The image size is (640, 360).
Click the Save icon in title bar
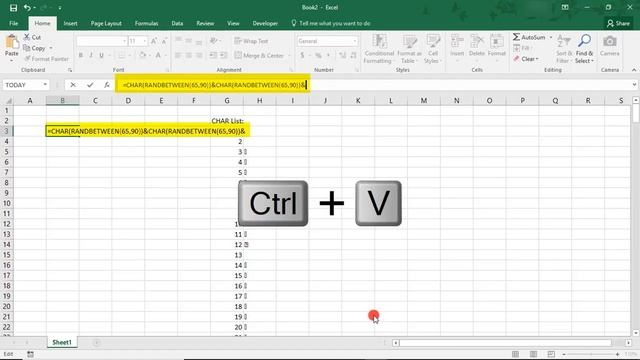[x=13, y=8]
